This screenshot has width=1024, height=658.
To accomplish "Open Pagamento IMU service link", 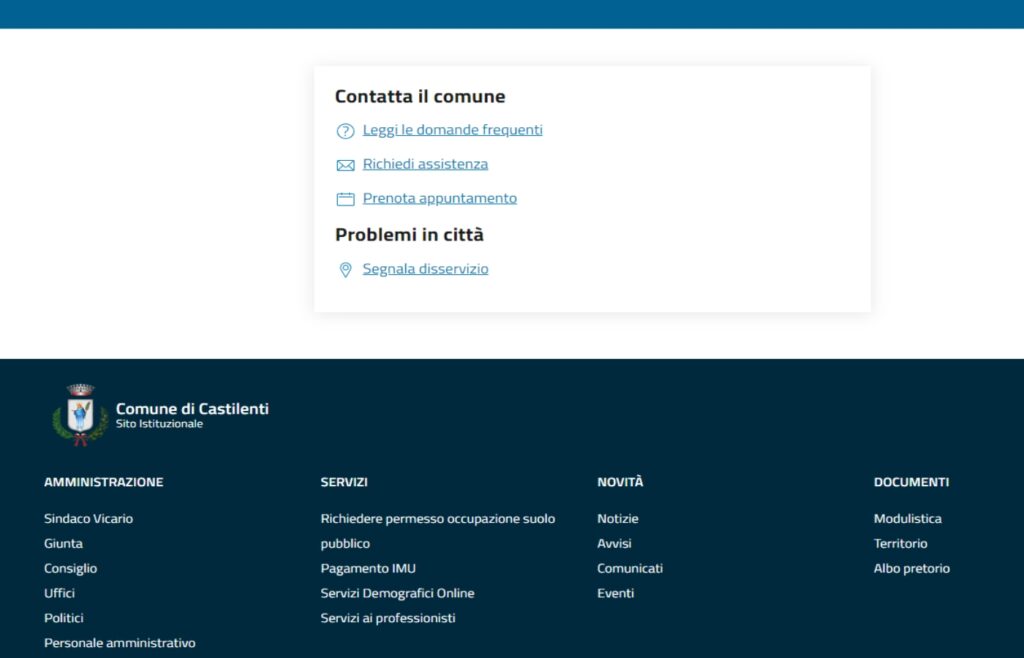I will (x=367, y=568).
